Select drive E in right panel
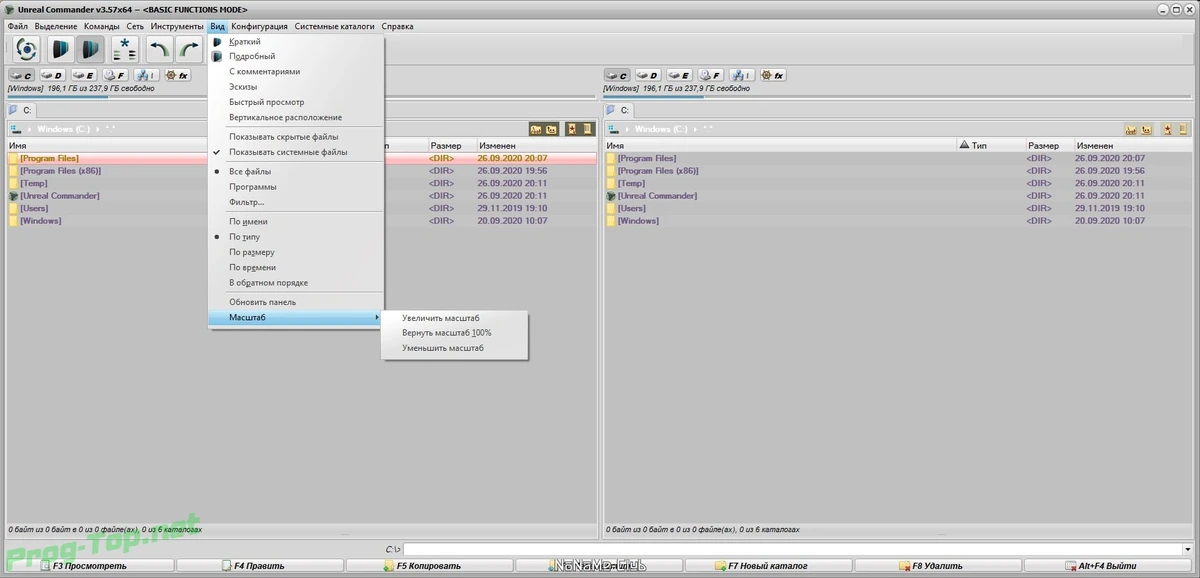This screenshot has height=578, width=1200. tap(679, 75)
